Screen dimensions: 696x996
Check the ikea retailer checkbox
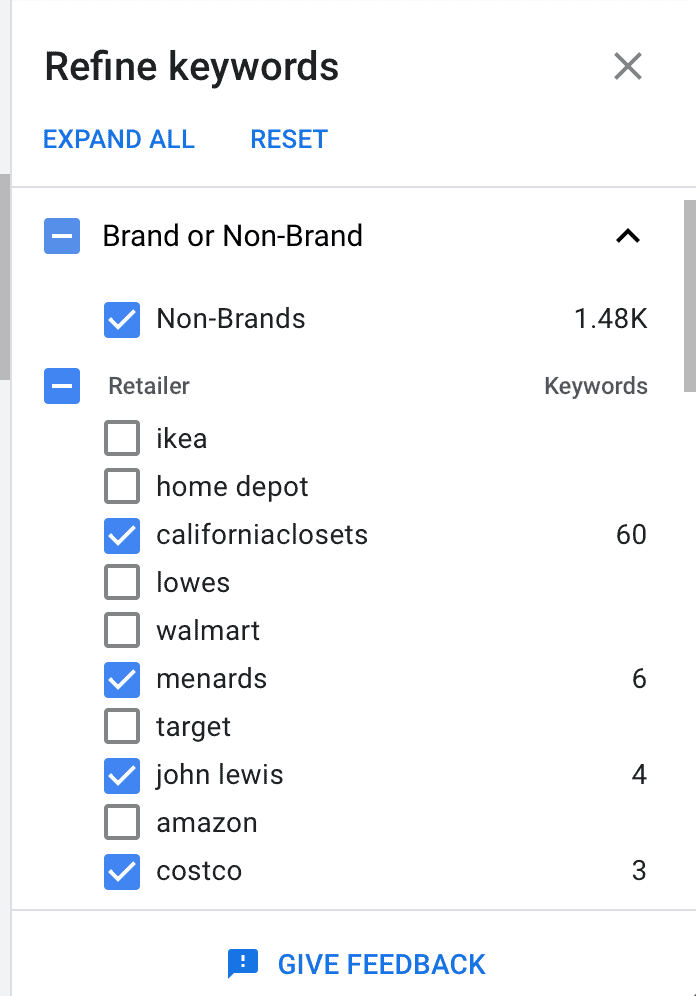coord(122,438)
